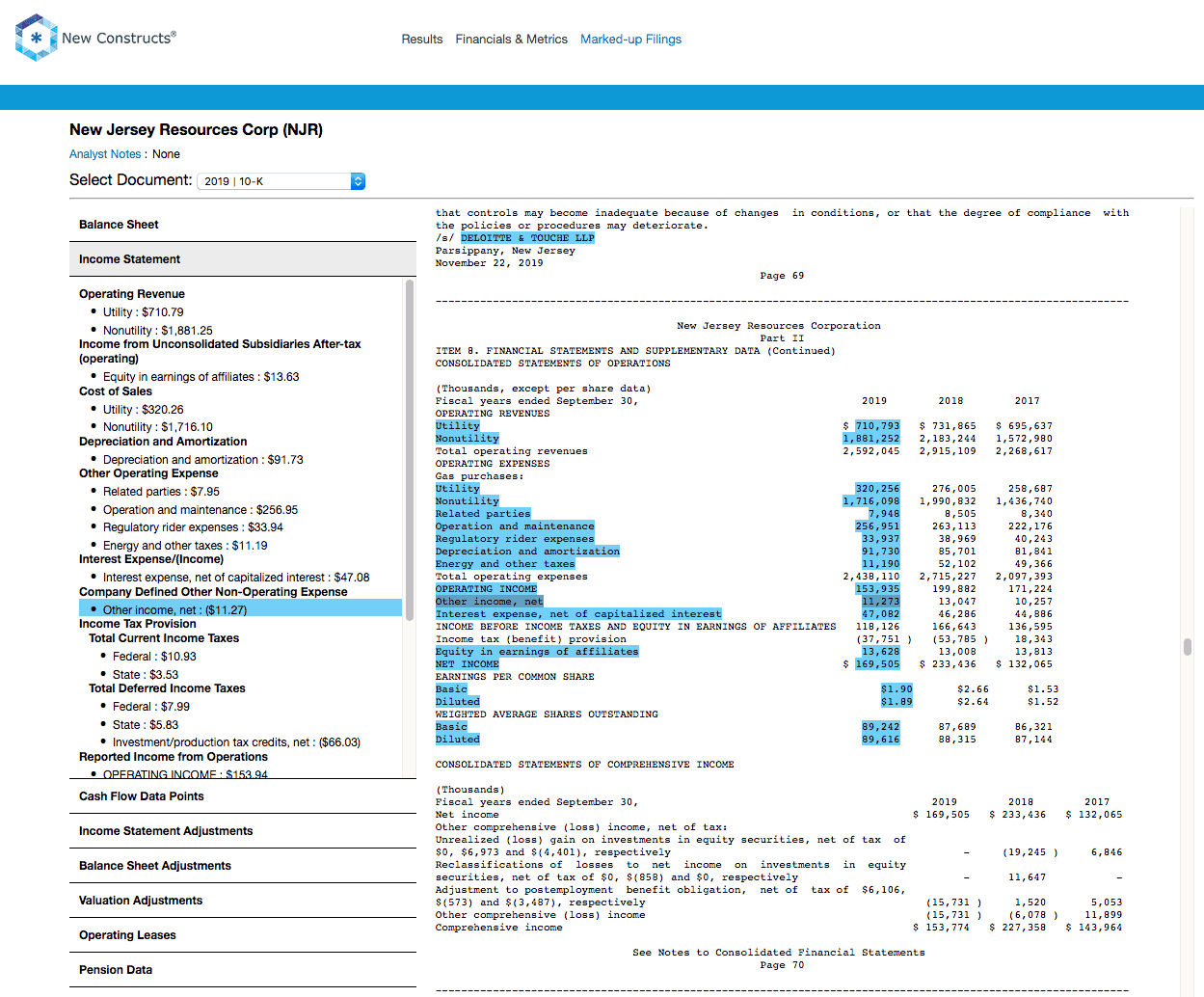Click highlighted diluted shares value 89,616
This screenshot has width=1204, height=997.
click(x=881, y=740)
